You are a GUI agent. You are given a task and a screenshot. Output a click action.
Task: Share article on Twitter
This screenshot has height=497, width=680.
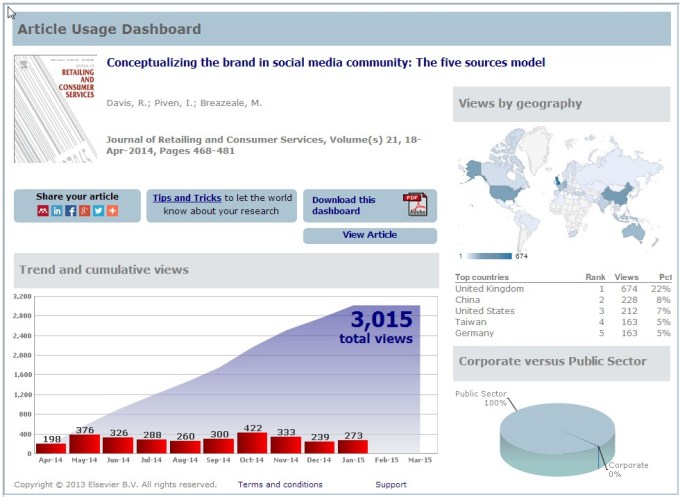[x=98, y=211]
